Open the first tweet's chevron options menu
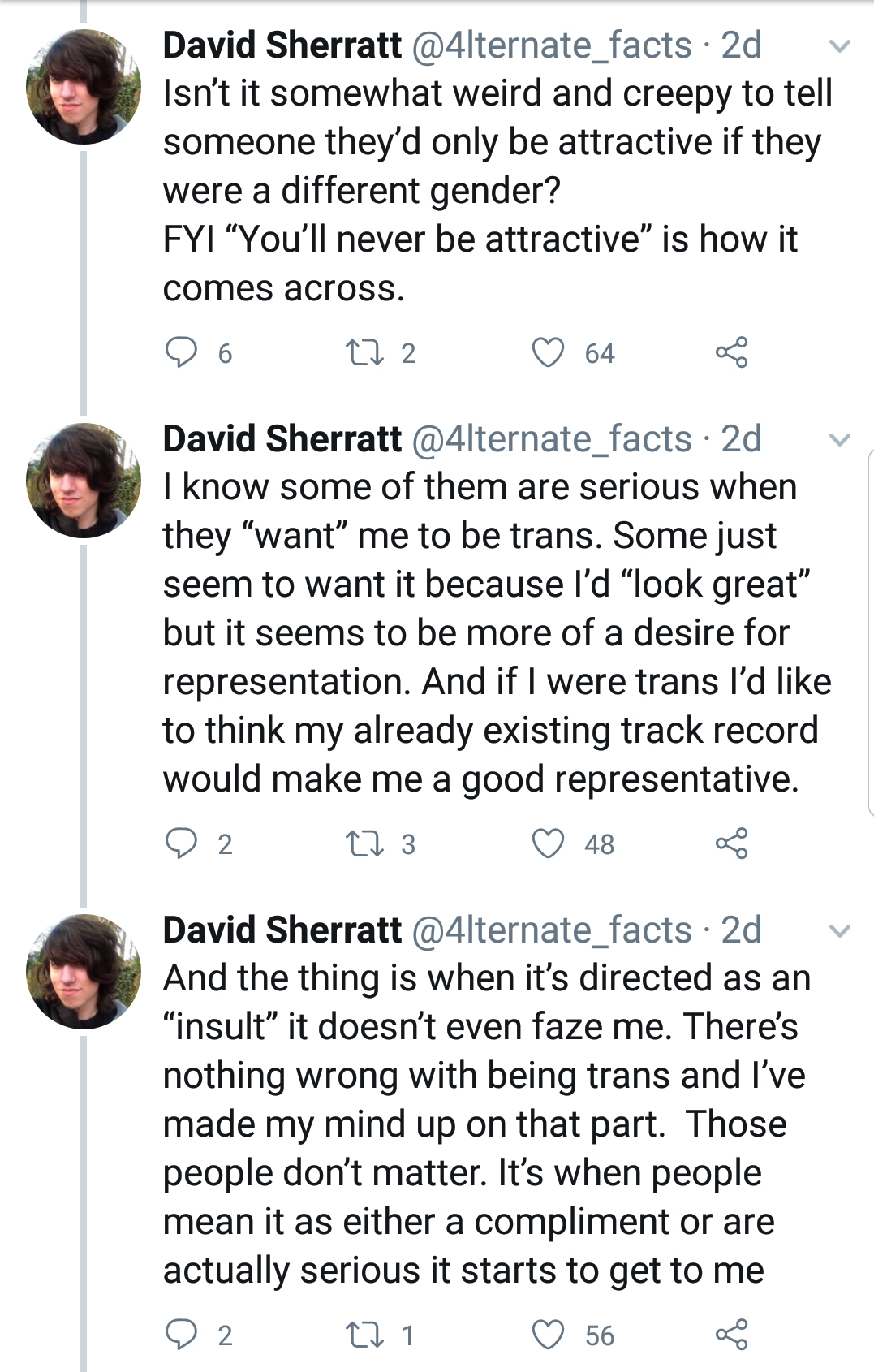Screen dimensions: 874x1372 pos(839,46)
